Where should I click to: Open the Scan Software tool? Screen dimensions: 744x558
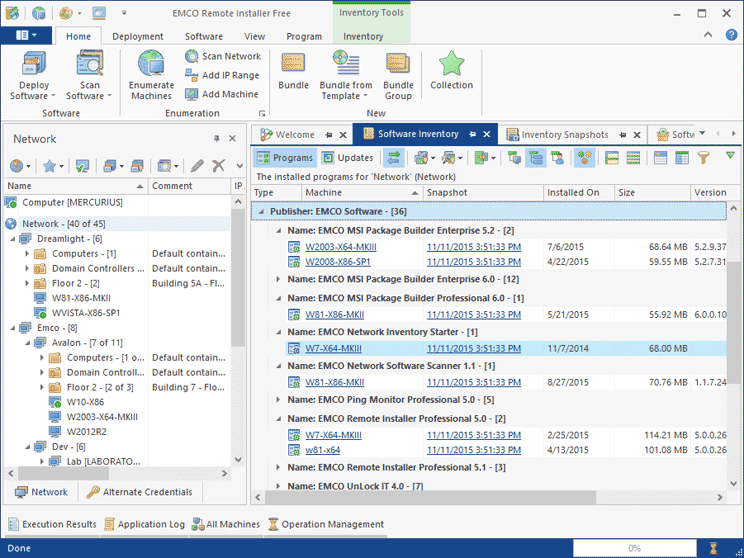pos(89,76)
